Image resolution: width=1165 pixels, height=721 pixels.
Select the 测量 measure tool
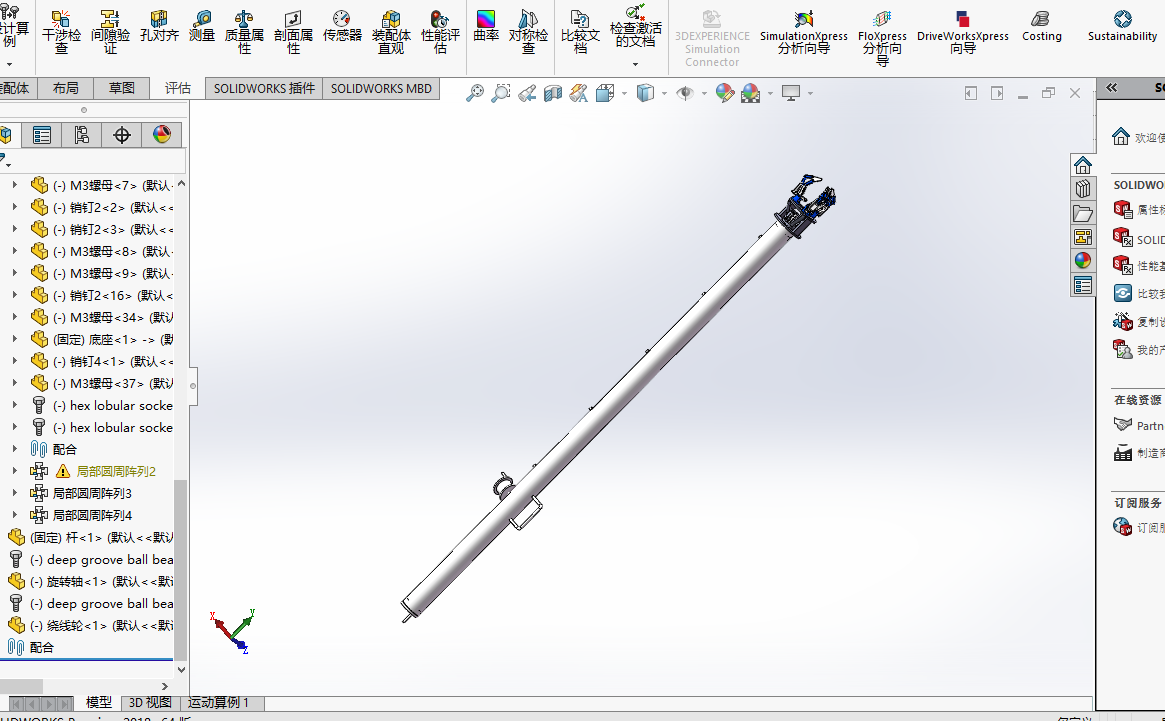[x=202, y=26]
